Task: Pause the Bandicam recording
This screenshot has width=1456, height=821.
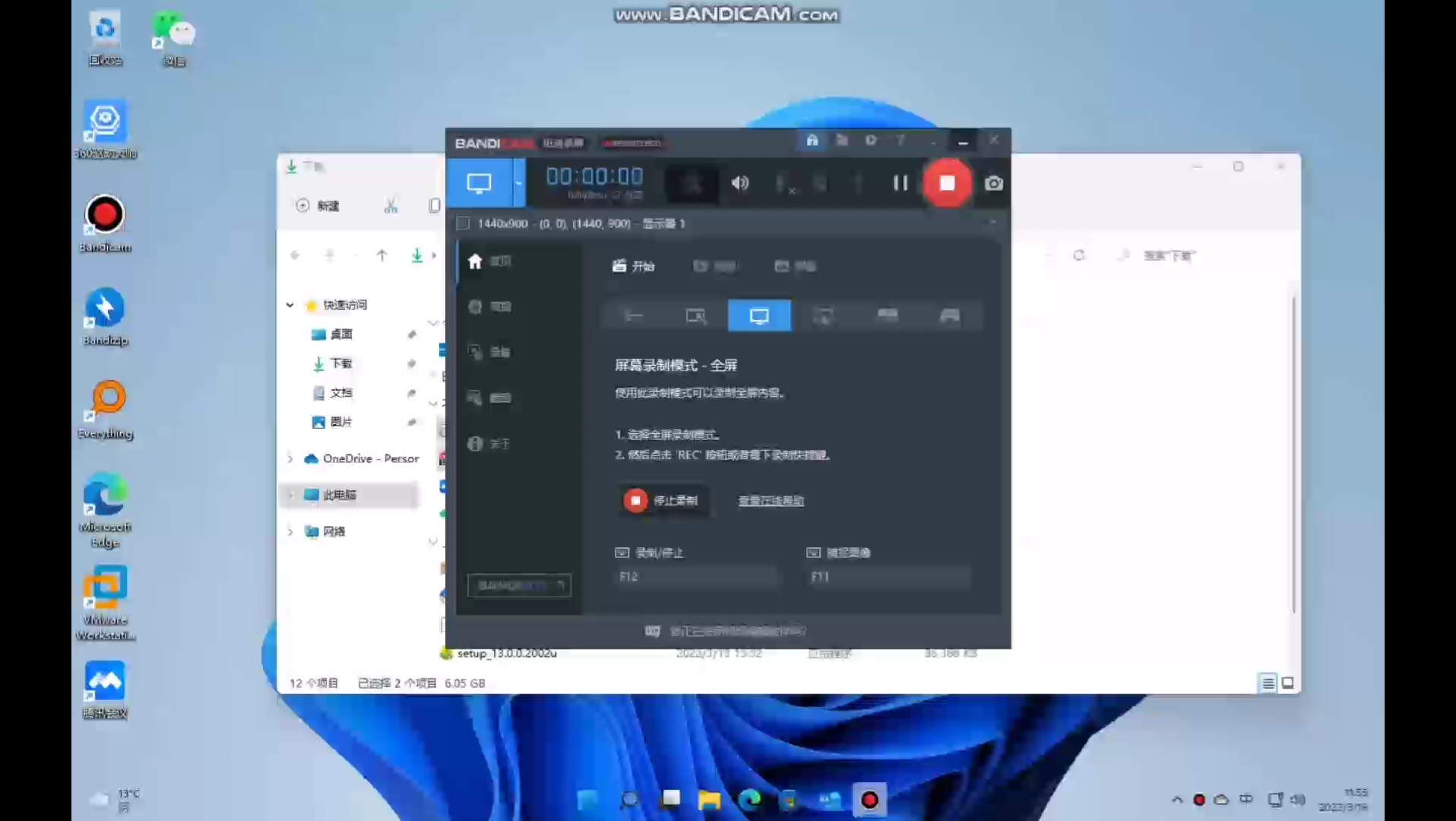Action: pyautogui.click(x=901, y=183)
